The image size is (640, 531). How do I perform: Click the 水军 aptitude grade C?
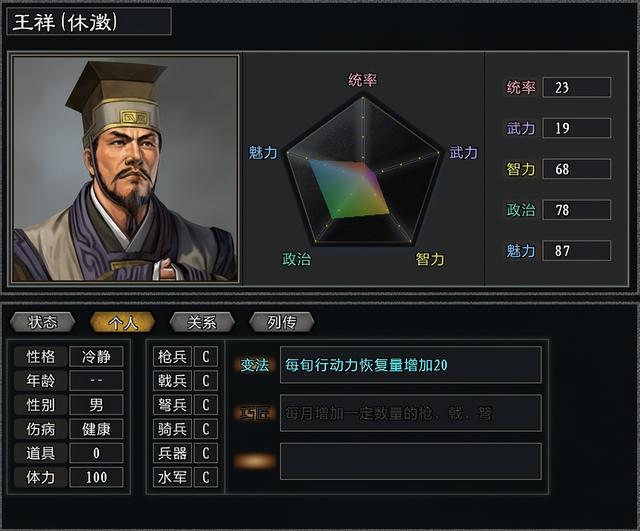click(x=205, y=478)
